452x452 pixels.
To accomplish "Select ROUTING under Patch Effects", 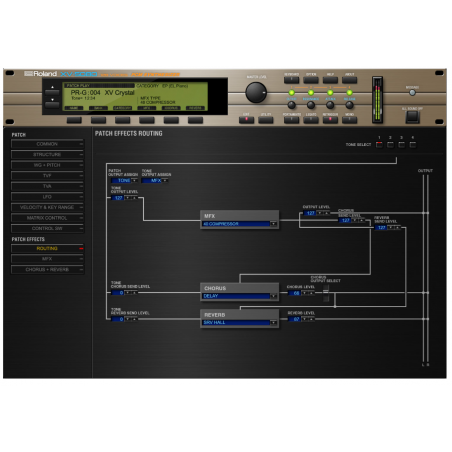I will pyautogui.click(x=47, y=248).
